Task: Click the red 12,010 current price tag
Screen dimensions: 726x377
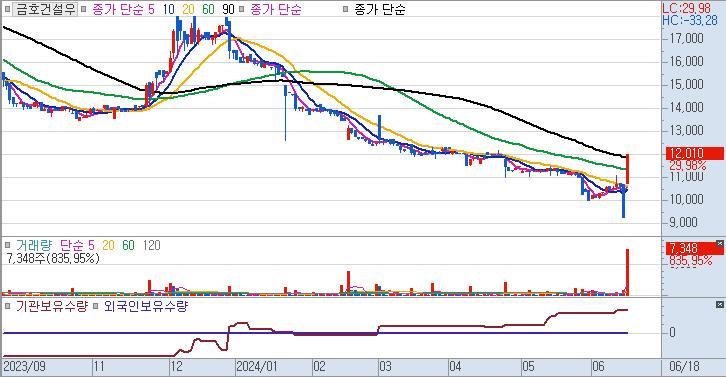Action: pos(695,153)
